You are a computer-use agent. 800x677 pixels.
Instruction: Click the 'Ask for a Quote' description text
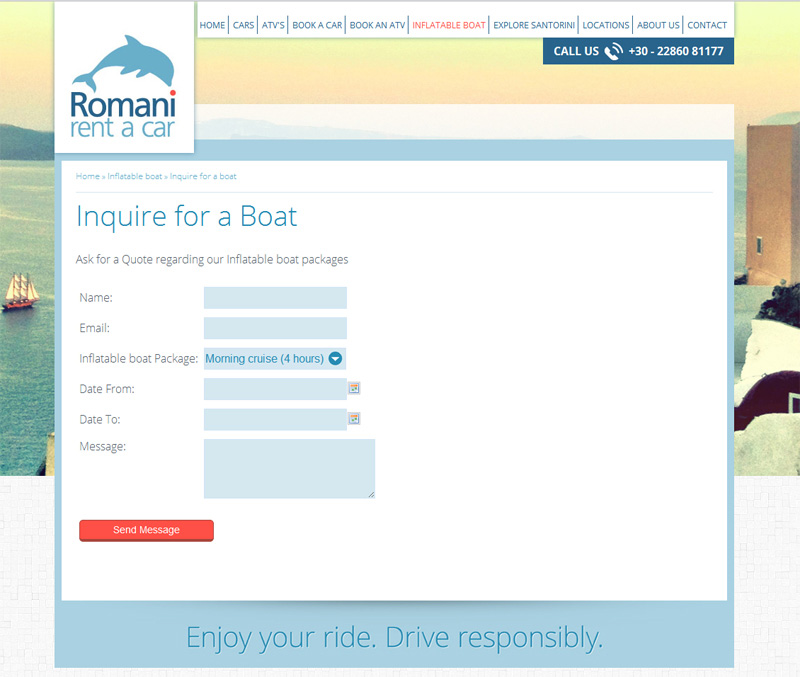click(x=212, y=259)
